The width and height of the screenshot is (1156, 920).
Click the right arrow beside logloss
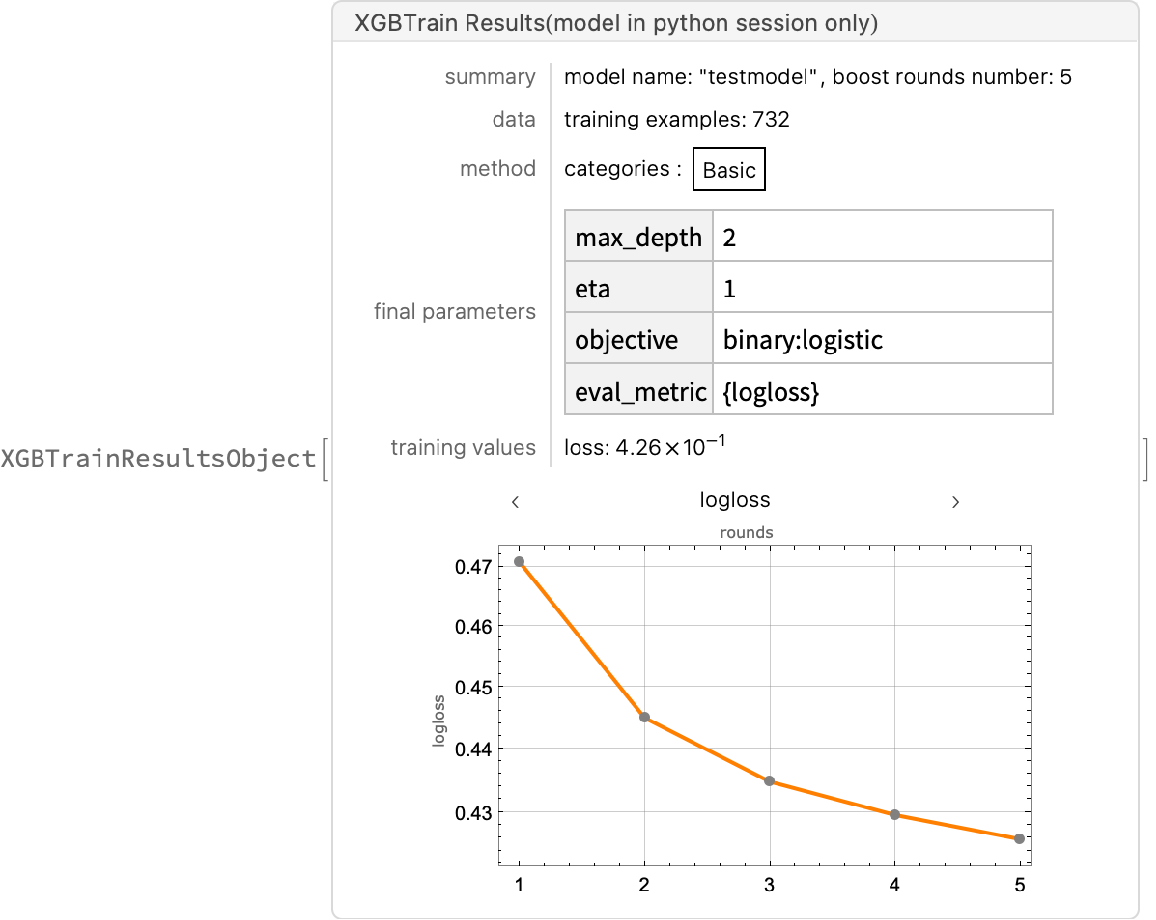[x=955, y=502]
